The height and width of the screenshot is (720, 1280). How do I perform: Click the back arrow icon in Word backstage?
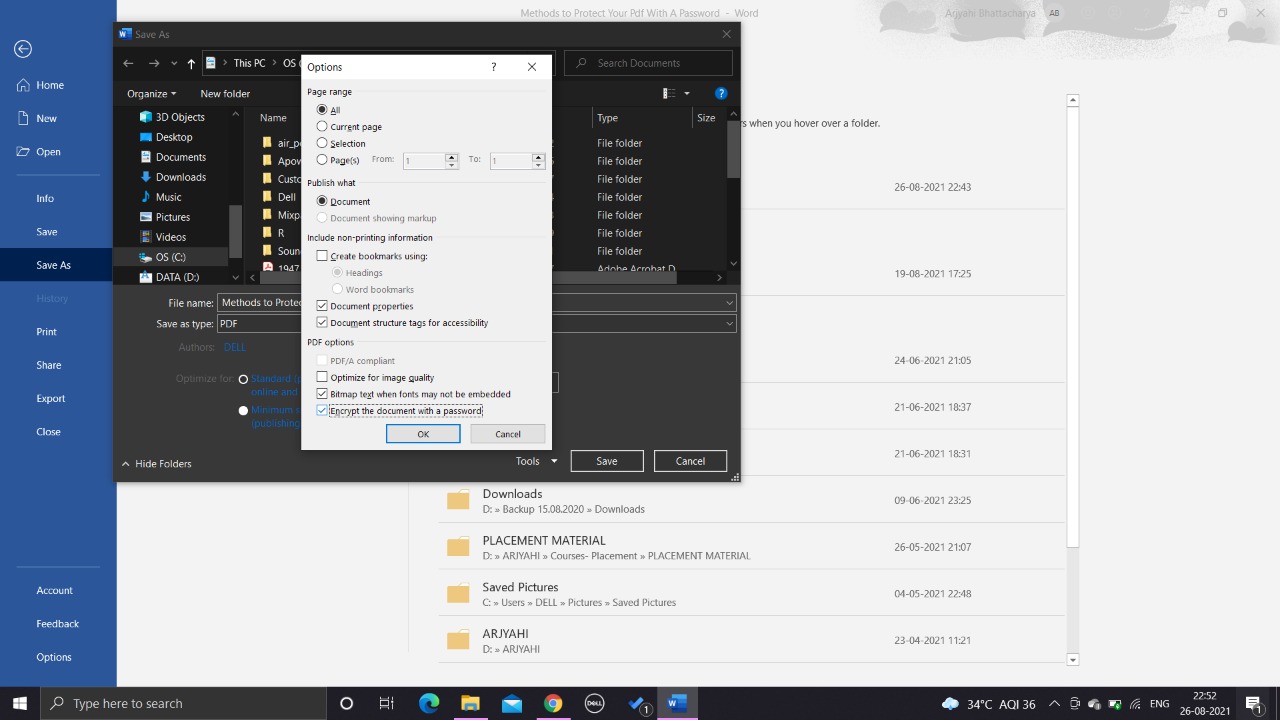[23, 49]
